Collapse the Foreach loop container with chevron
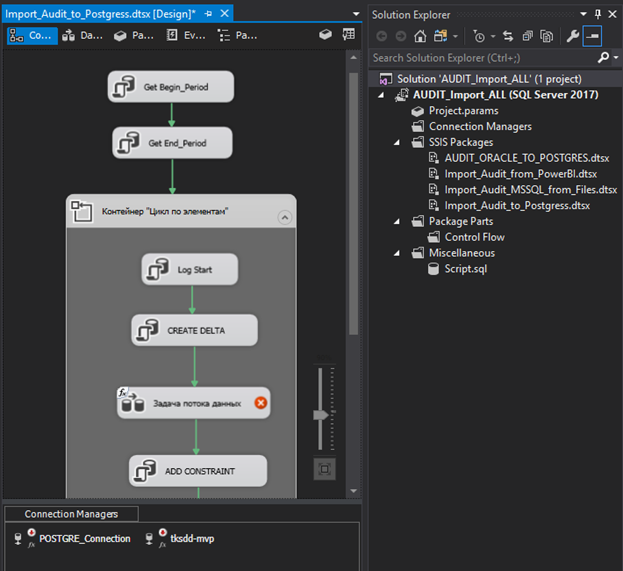Image resolution: width=623 pixels, height=571 pixels. pyautogui.click(x=284, y=217)
